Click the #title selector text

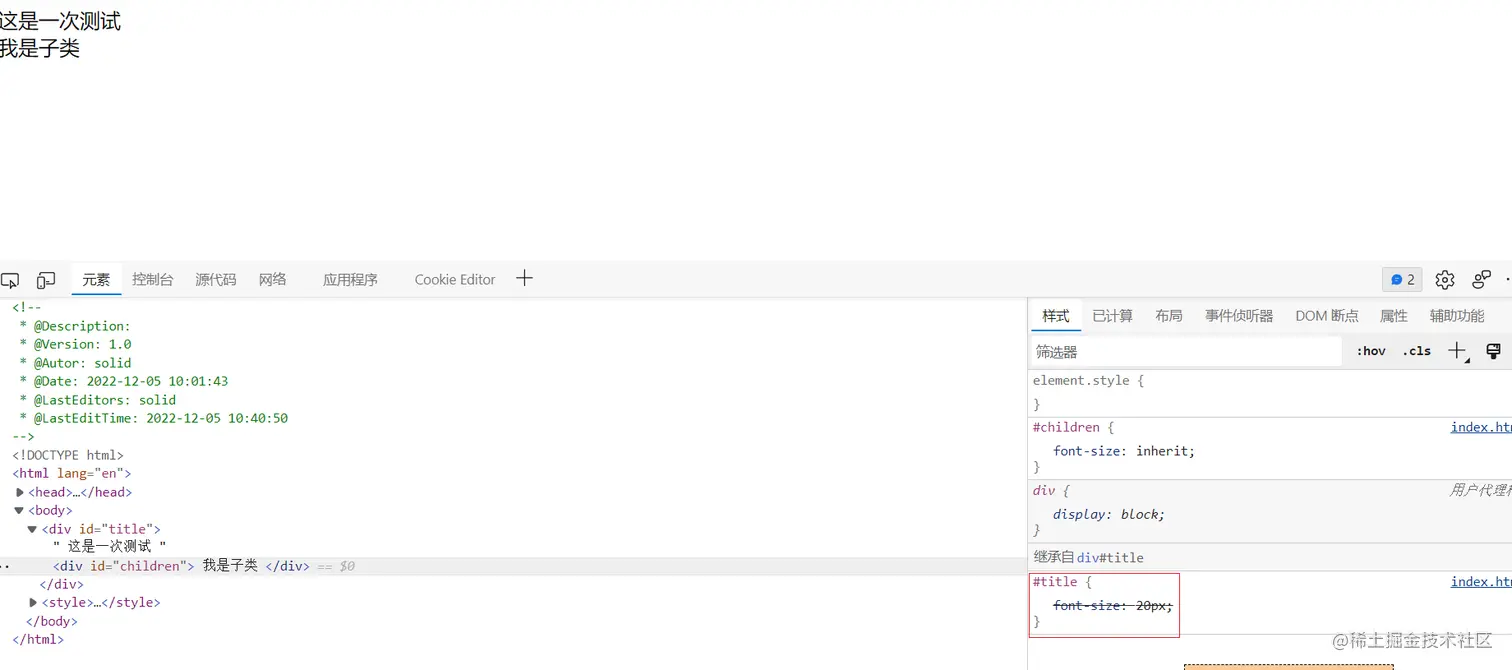point(1055,582)
